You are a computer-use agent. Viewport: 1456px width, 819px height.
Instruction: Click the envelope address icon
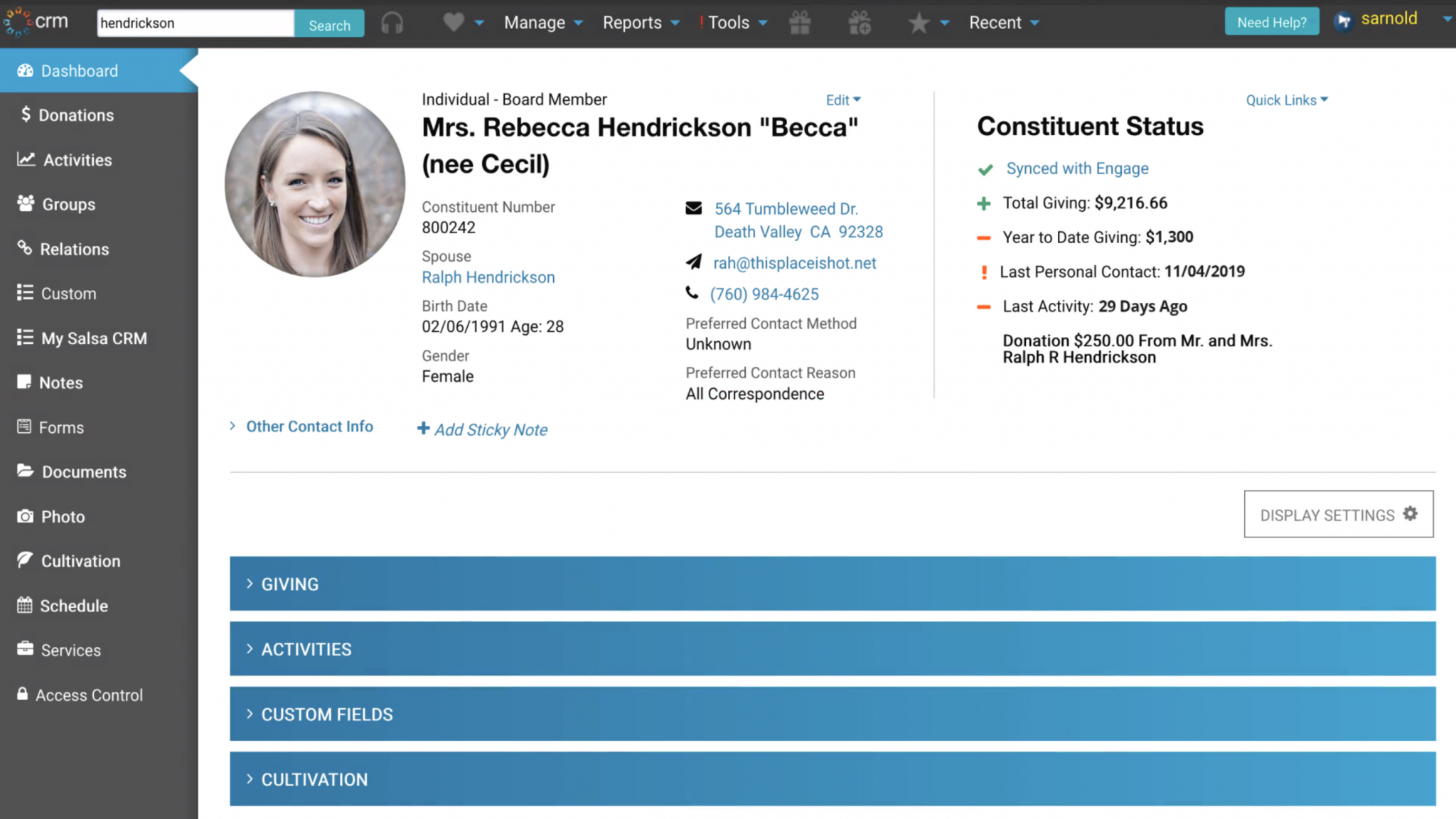pos(693,208)
